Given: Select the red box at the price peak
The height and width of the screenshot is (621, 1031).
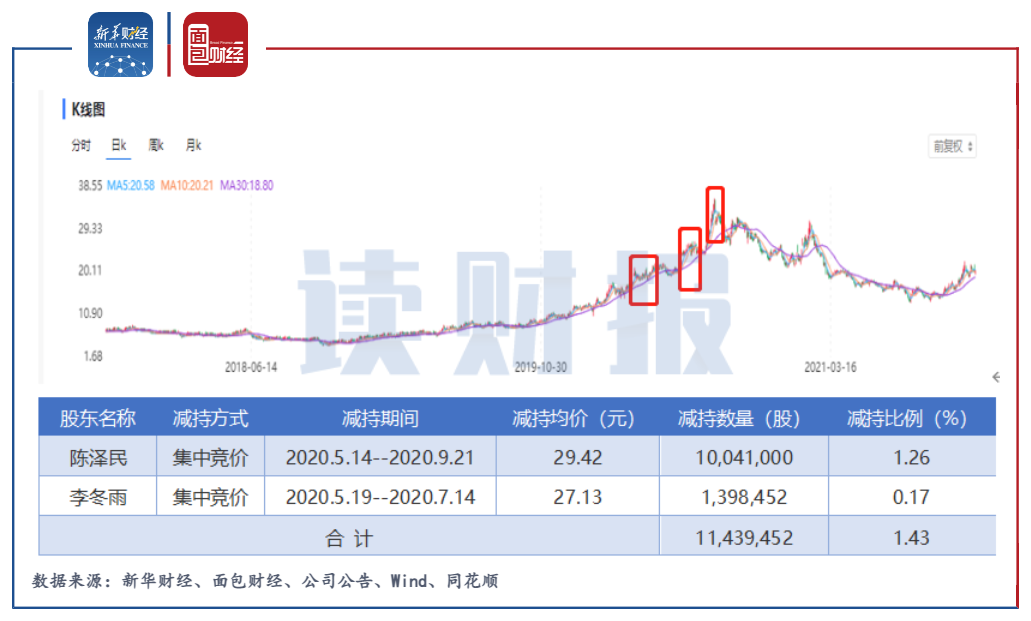Looking at the screenshot, I should 715,214.
